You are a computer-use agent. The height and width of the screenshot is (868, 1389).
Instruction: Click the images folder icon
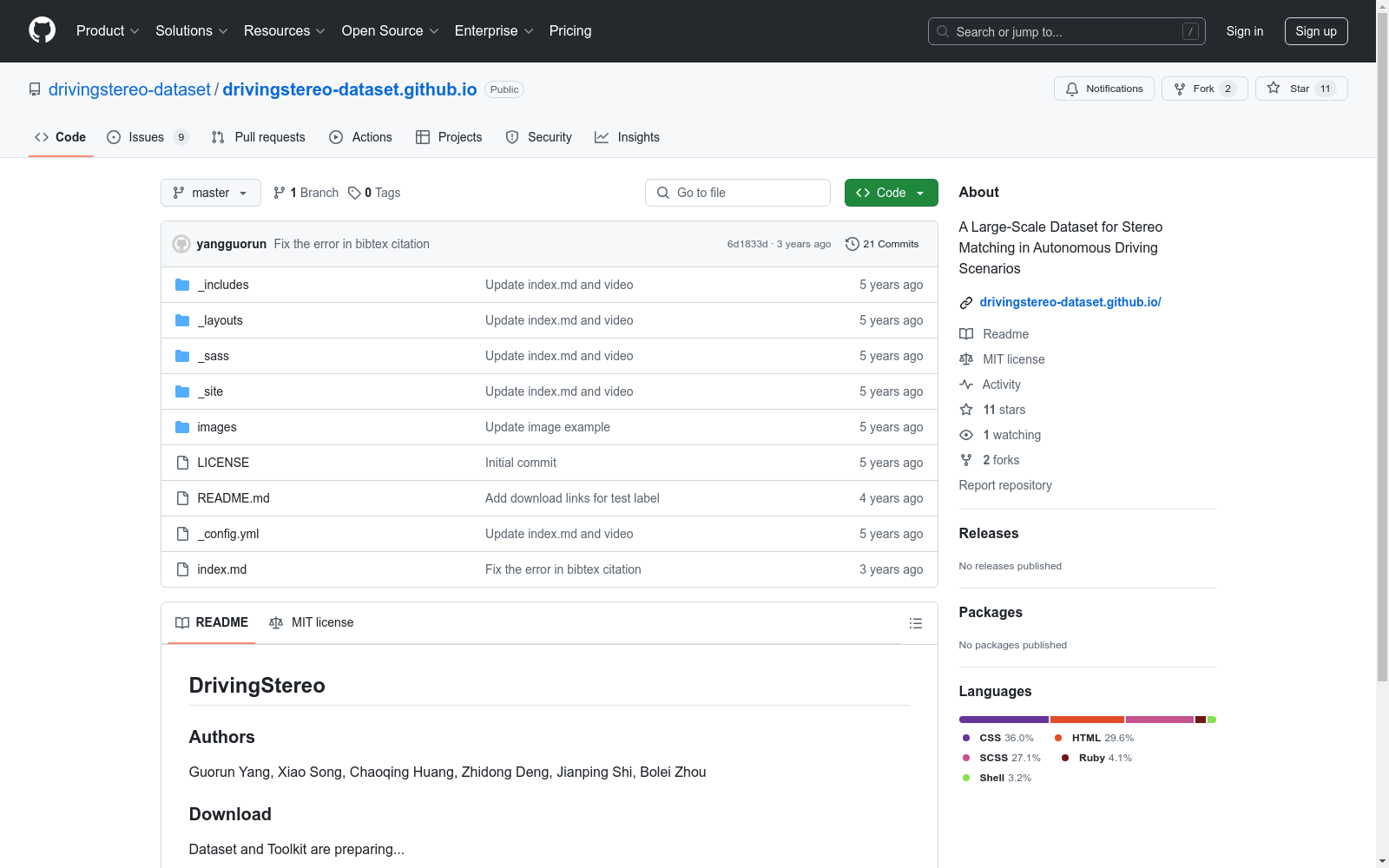[x=182, y=427]
